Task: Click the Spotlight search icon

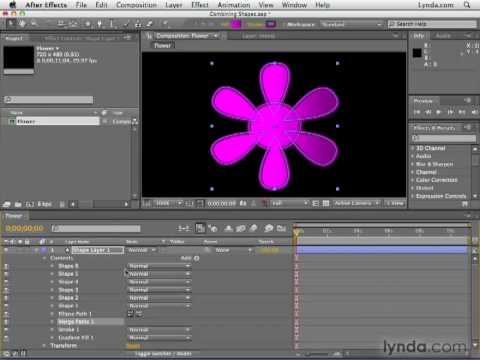Action: click(467, 5)
